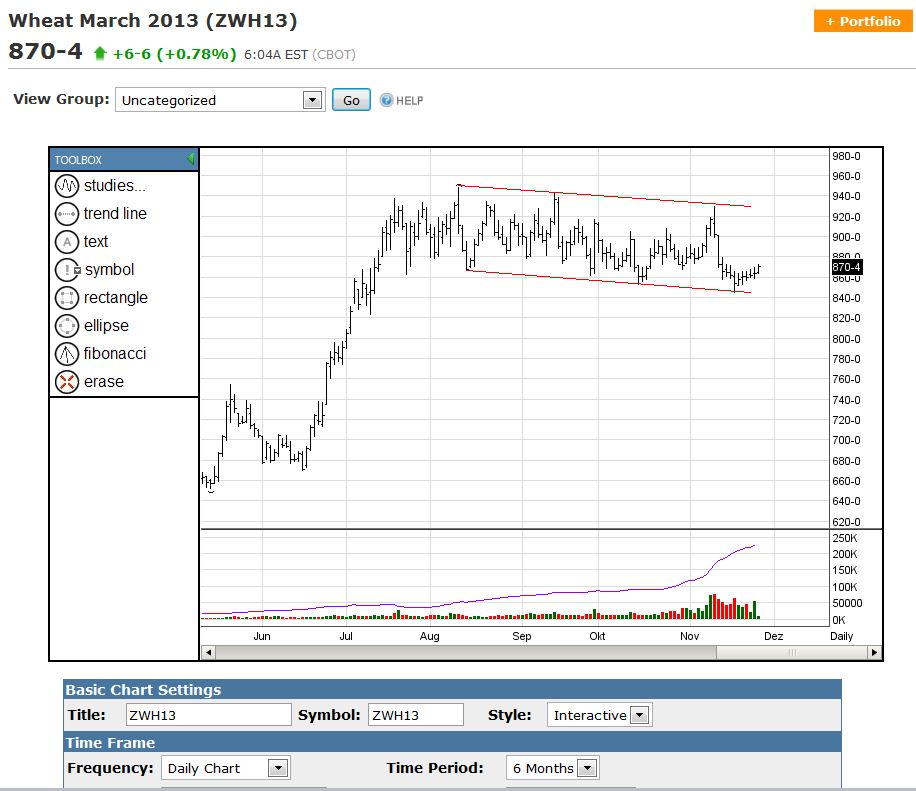Click the 6:04A EST timestamp
The height and width of the screenshot is (791, 916).
point(276,54)
